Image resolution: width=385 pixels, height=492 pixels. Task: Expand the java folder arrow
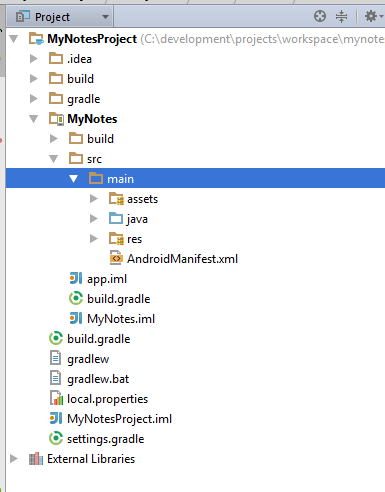point(94,219)
